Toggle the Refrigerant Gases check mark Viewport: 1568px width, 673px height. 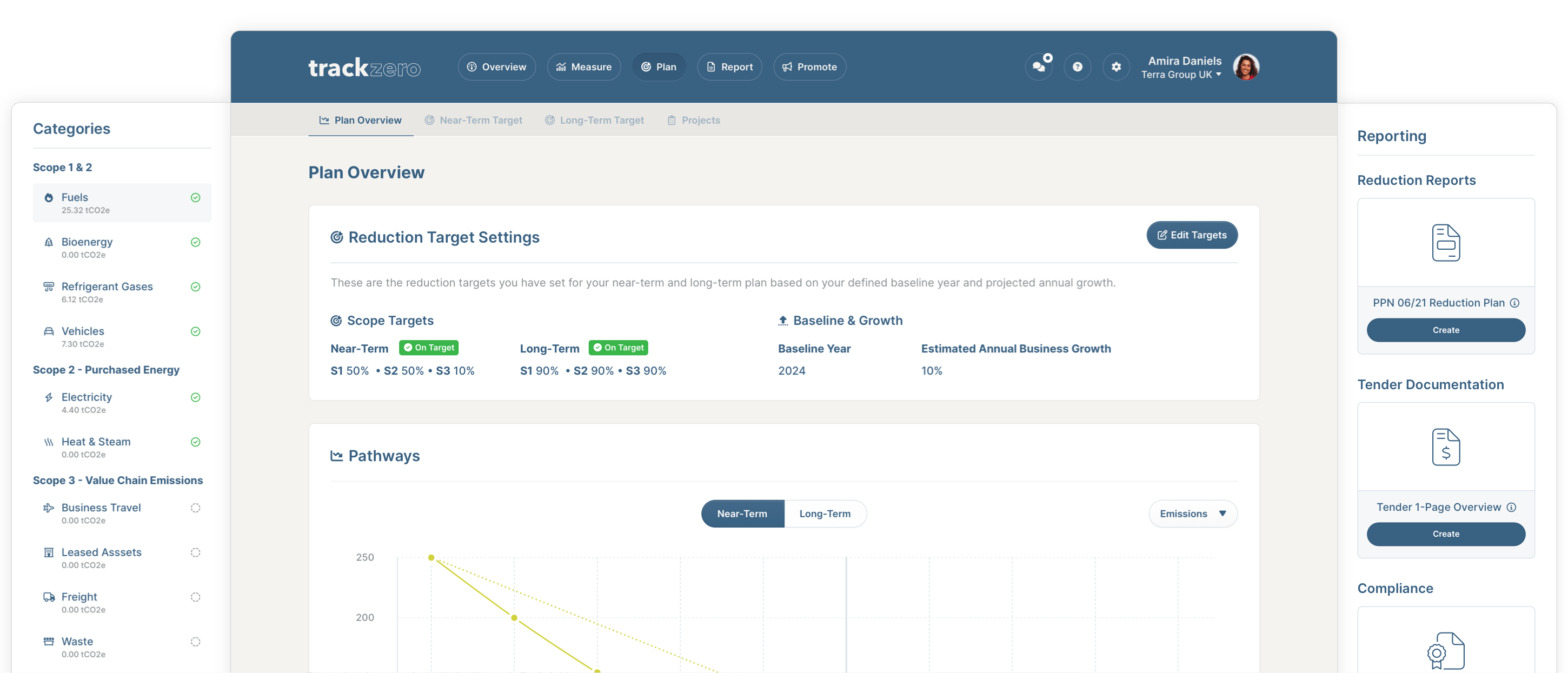(195, 286)
